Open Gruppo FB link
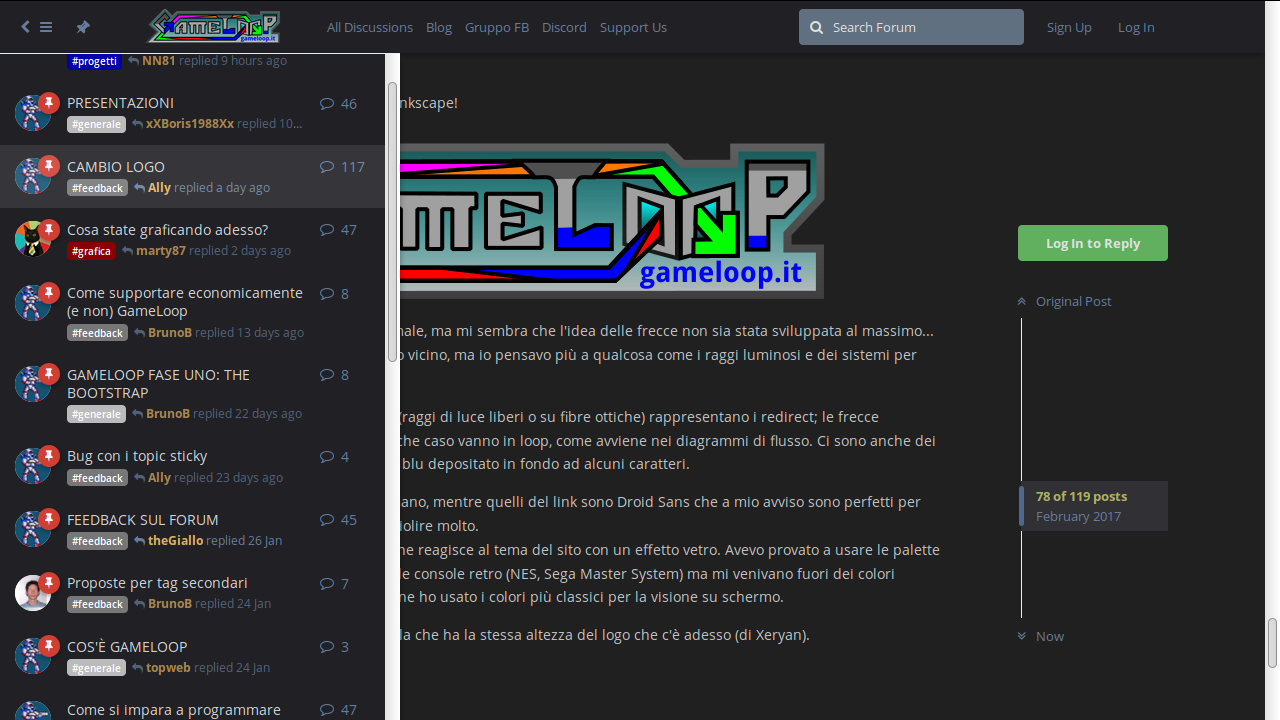The image size is (1280, 720). 497,27
